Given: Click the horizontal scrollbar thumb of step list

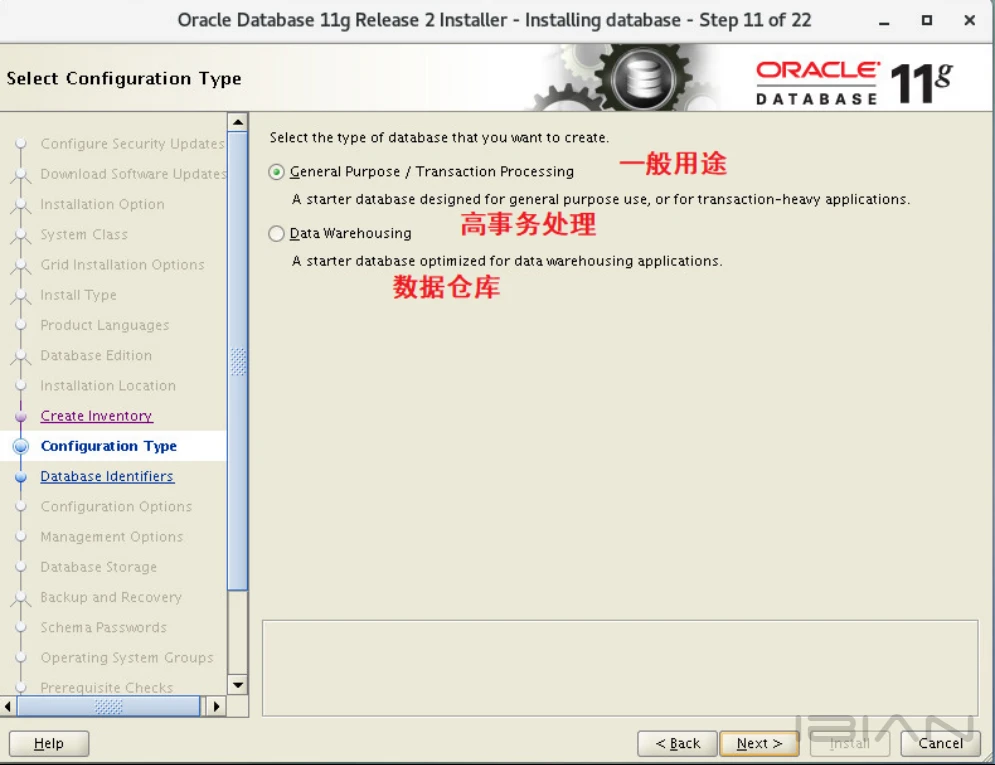Looking at the screenshot, I should click(109, 706).
